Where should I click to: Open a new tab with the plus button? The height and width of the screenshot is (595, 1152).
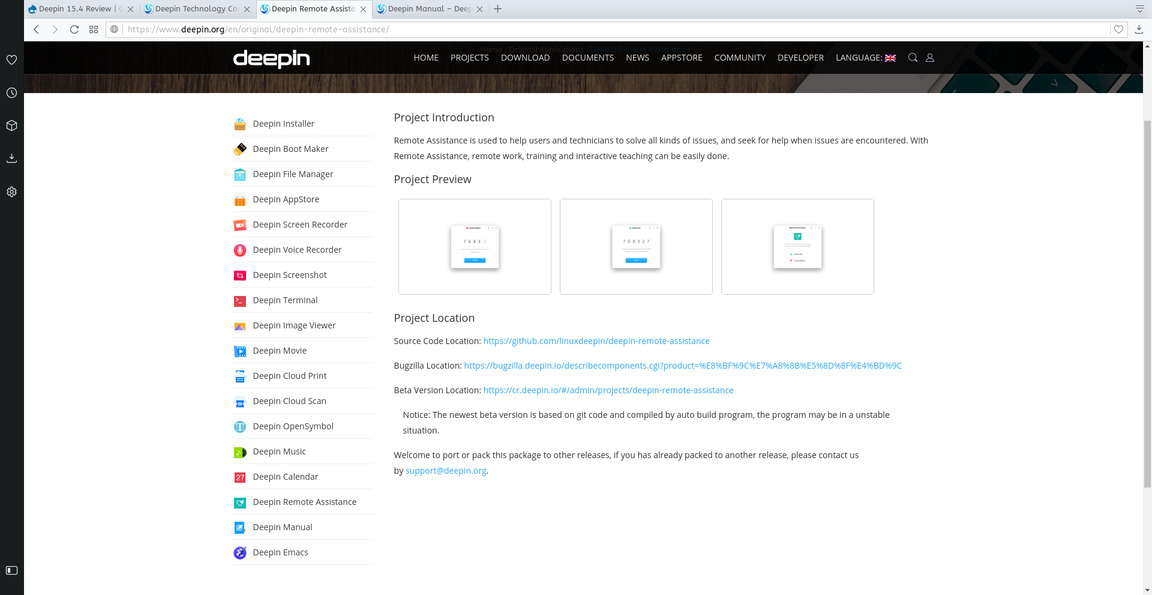click(497, 9)
